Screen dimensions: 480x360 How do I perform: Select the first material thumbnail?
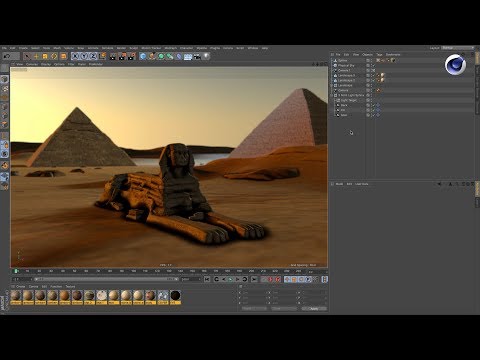point(16,296)
